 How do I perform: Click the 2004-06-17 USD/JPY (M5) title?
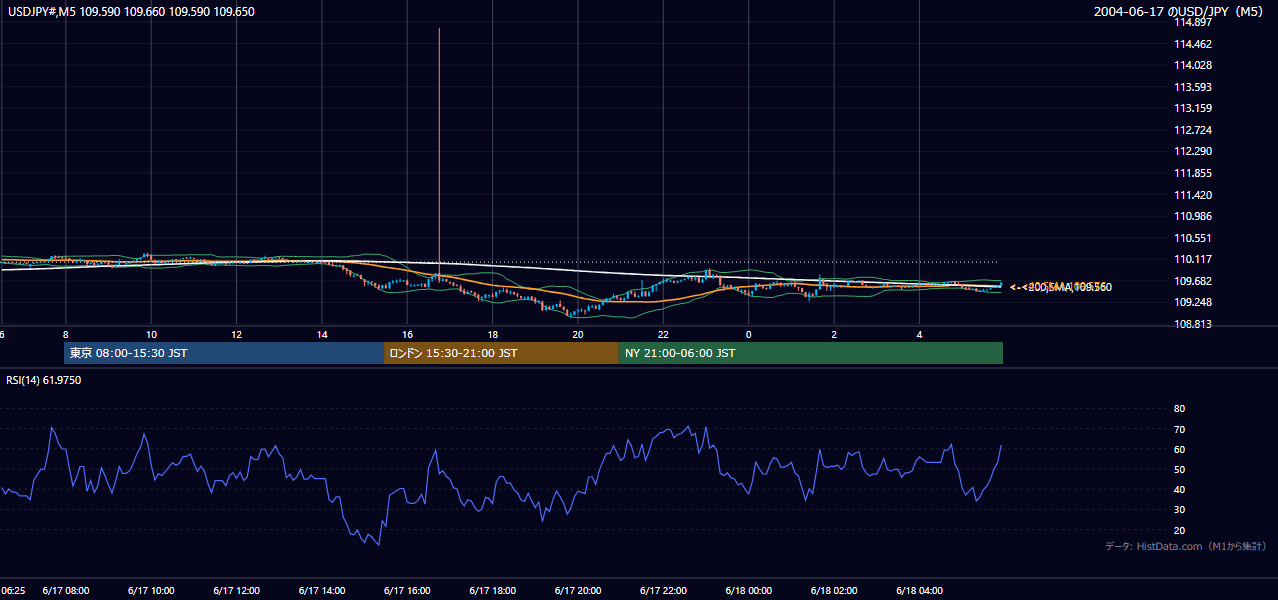tap(1180, 12)
